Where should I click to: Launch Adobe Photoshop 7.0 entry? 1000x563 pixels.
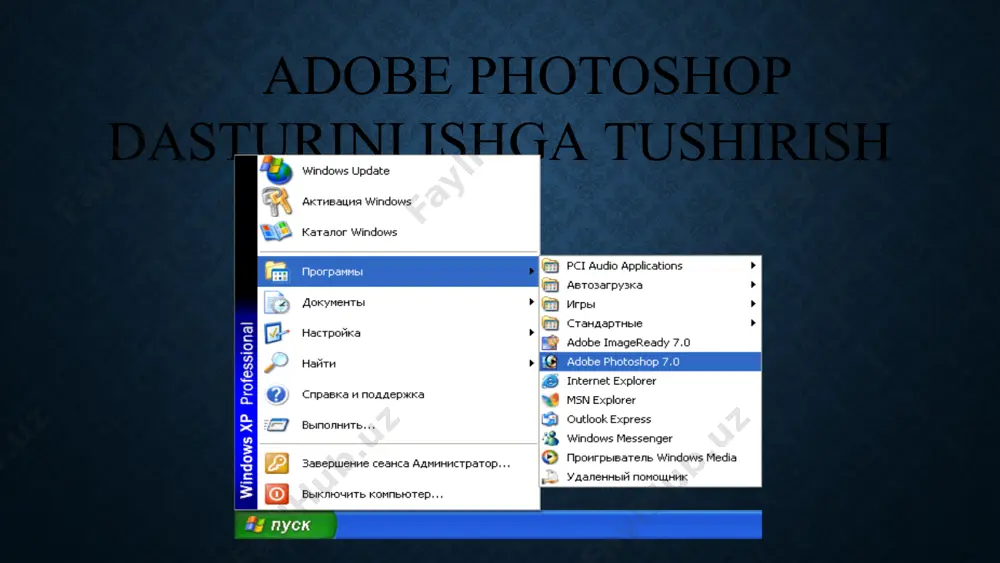point(651,362)
